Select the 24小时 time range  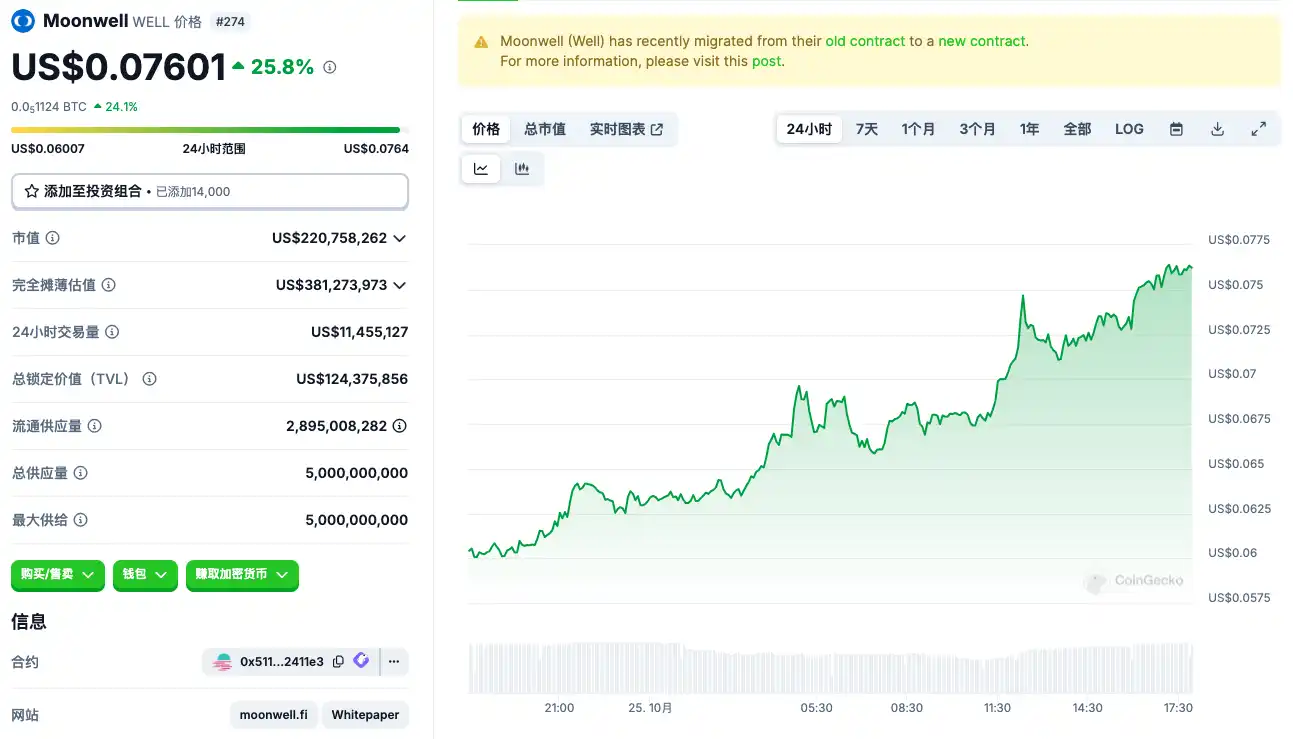809,129
